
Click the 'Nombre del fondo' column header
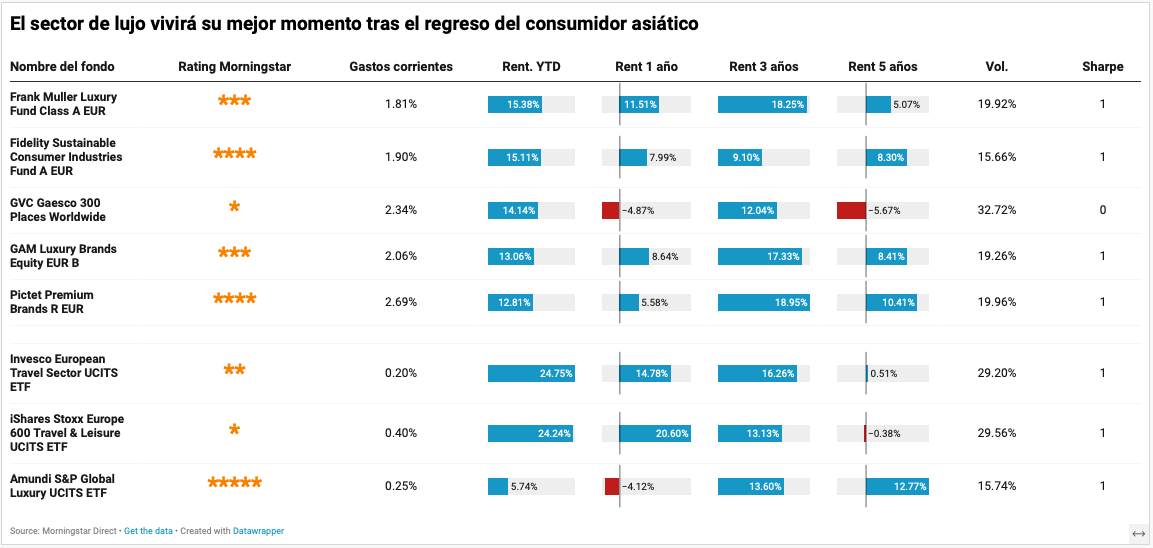pyautogui.click(x=62, y=67)
